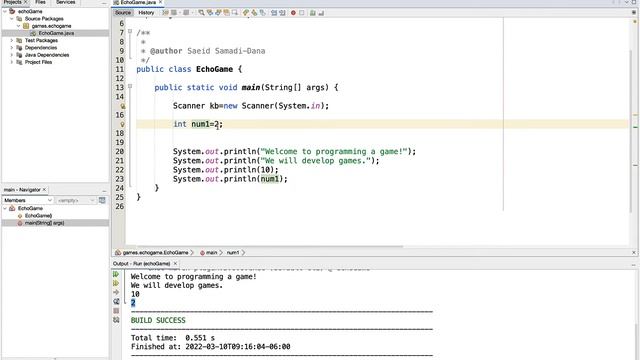Image resolution: width=640 pixels, height=360 pixels.
Task: Collapse the Source Packages node
Action: pos(12,19)
